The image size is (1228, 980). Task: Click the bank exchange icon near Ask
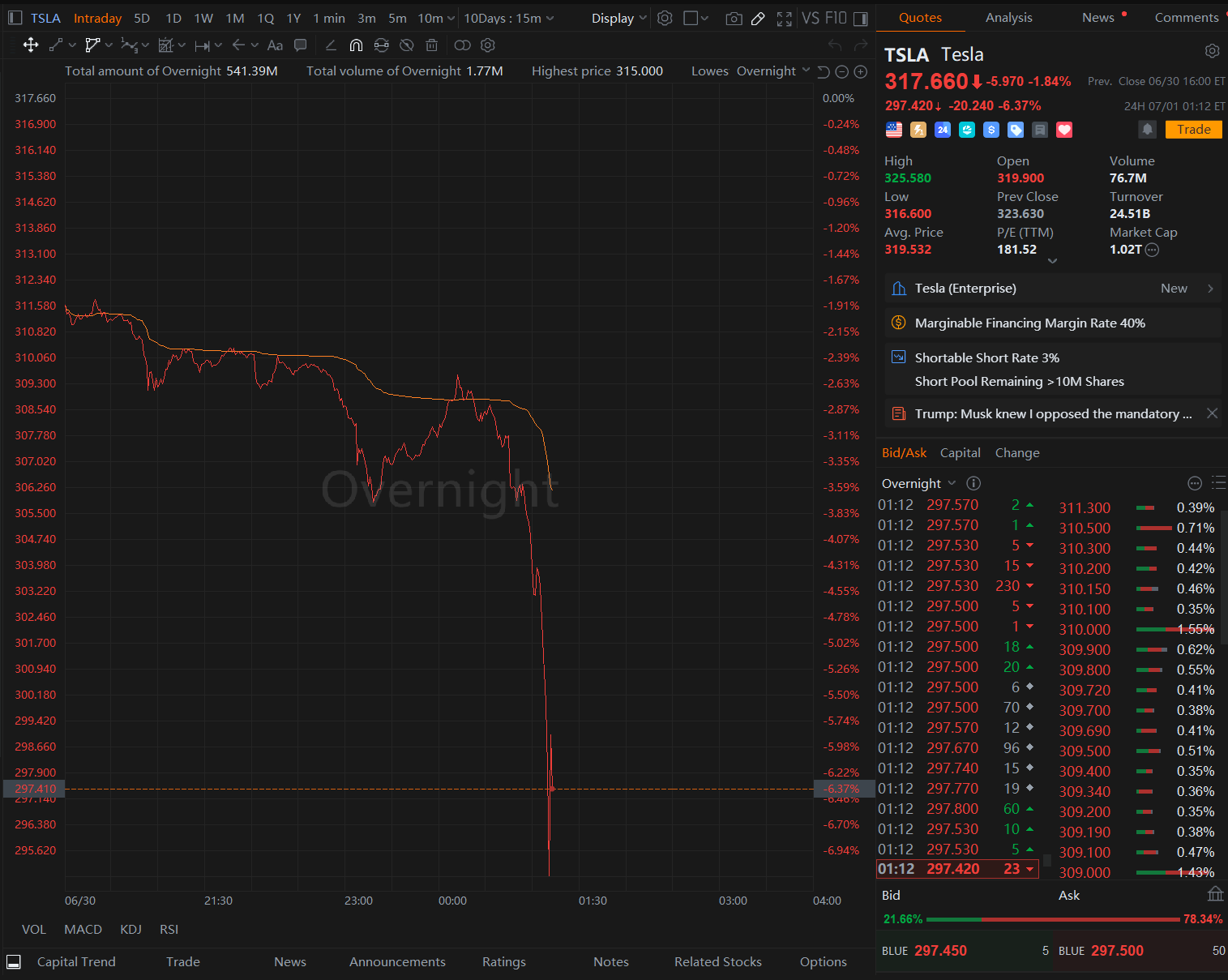pyautogui.click(x=1215, y=893)
